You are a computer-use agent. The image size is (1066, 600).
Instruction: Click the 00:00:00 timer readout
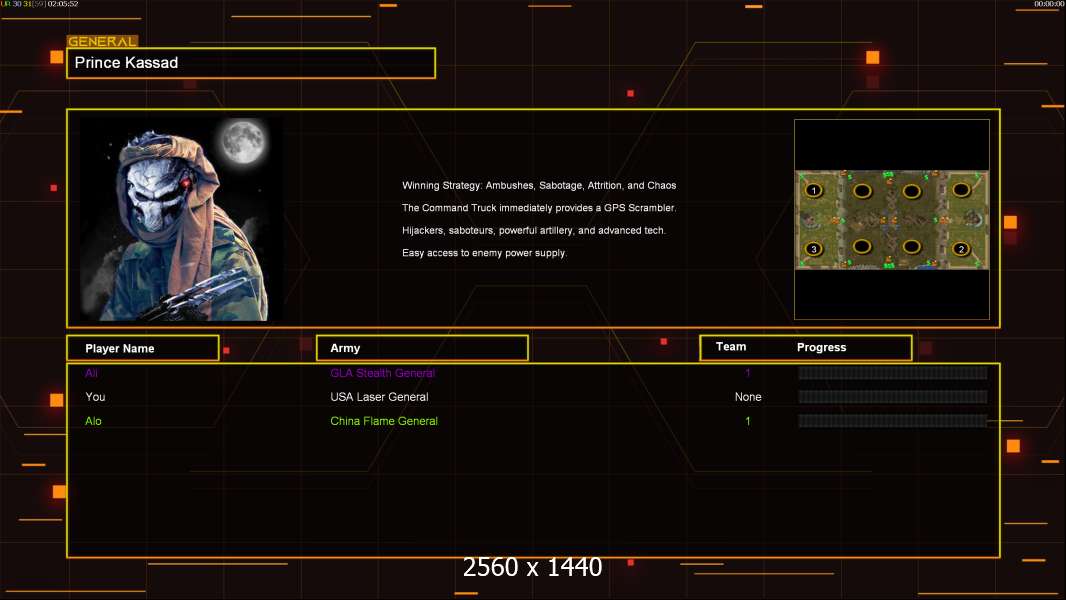[x=1049, y=4]
